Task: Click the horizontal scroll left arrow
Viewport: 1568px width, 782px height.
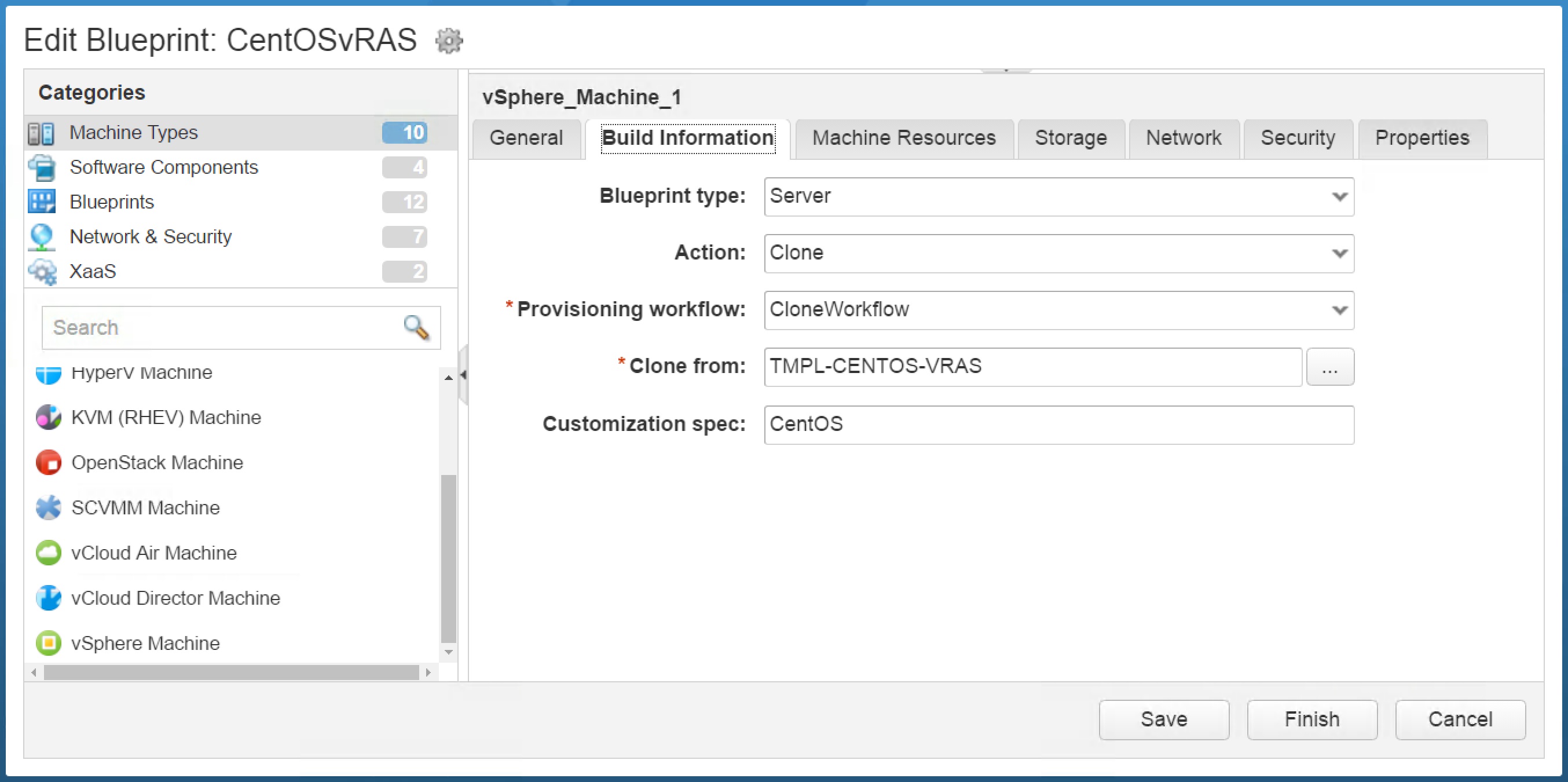Action: [x=34, y=673]
